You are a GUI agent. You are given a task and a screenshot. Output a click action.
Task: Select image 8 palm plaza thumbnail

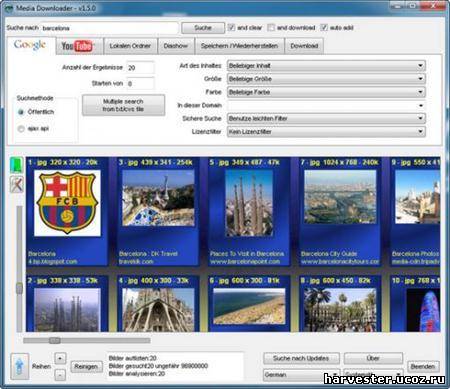(x=340, y=310)
